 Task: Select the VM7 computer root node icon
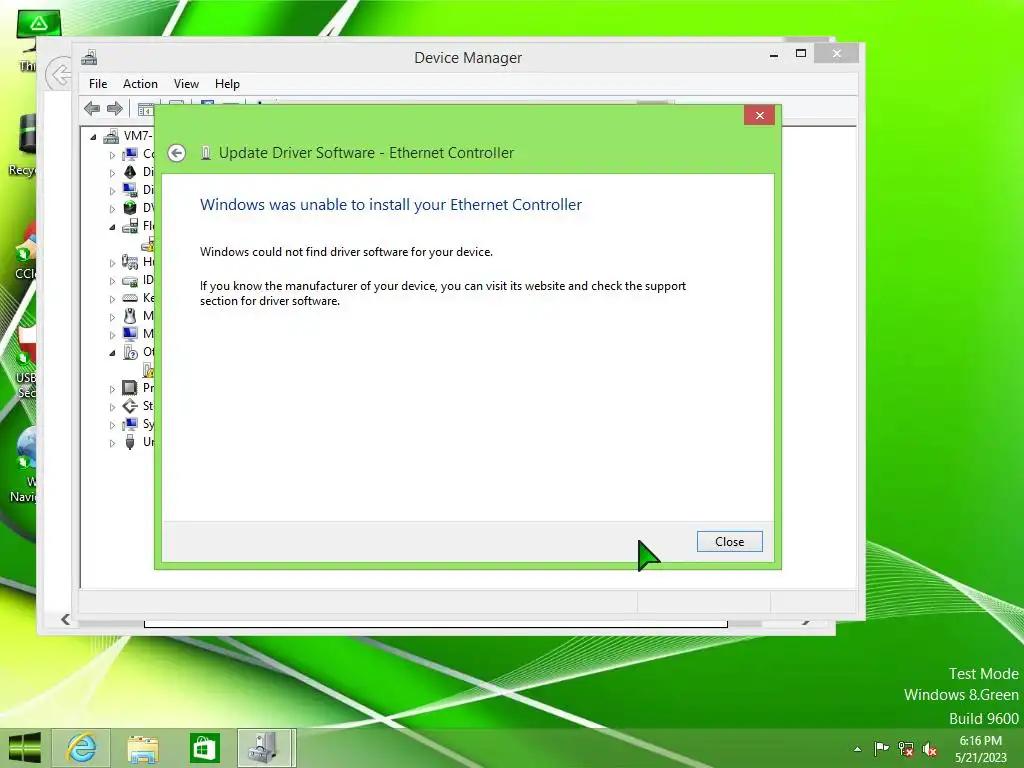pyautogui.click(x=112, y=136)
